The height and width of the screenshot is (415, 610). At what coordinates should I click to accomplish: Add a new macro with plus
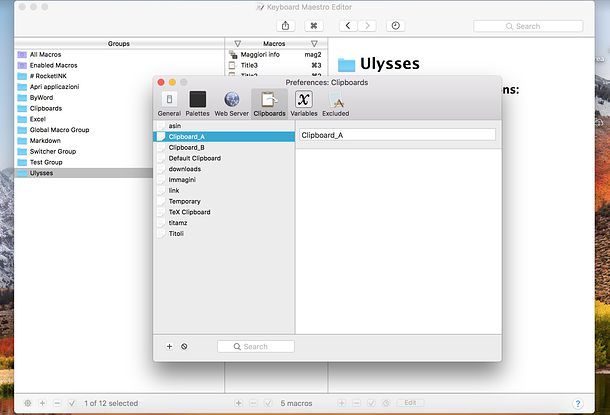coord(238,403)
